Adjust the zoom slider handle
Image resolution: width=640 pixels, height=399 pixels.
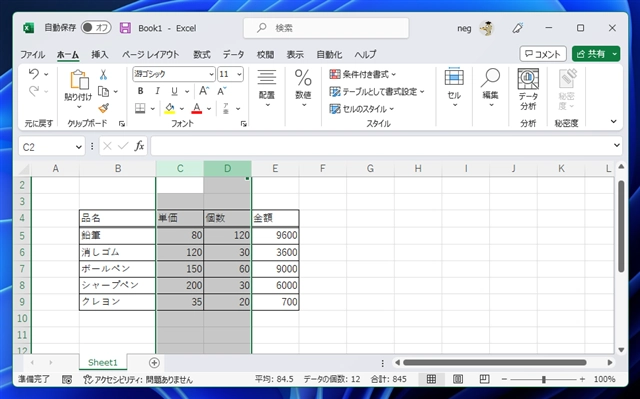click(544, 379)
